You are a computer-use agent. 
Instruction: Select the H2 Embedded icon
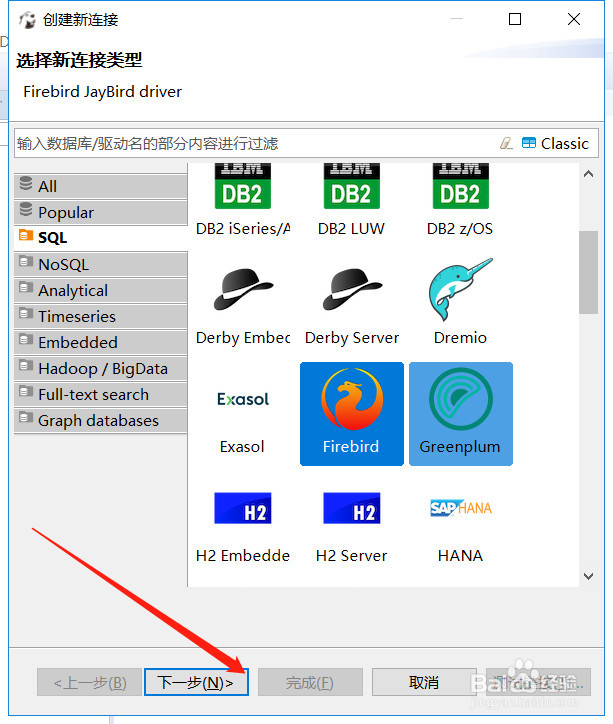tap(243, 508)
